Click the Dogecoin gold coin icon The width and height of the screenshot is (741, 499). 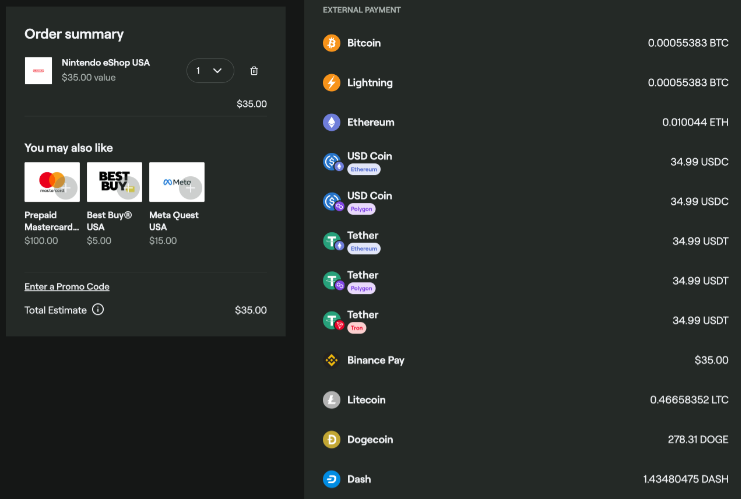(331, 440)
